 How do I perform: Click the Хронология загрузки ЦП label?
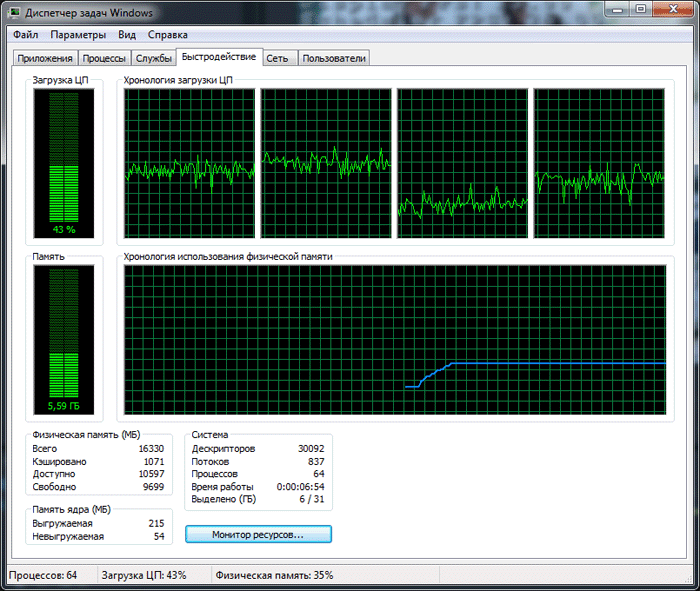coord(178,80)
